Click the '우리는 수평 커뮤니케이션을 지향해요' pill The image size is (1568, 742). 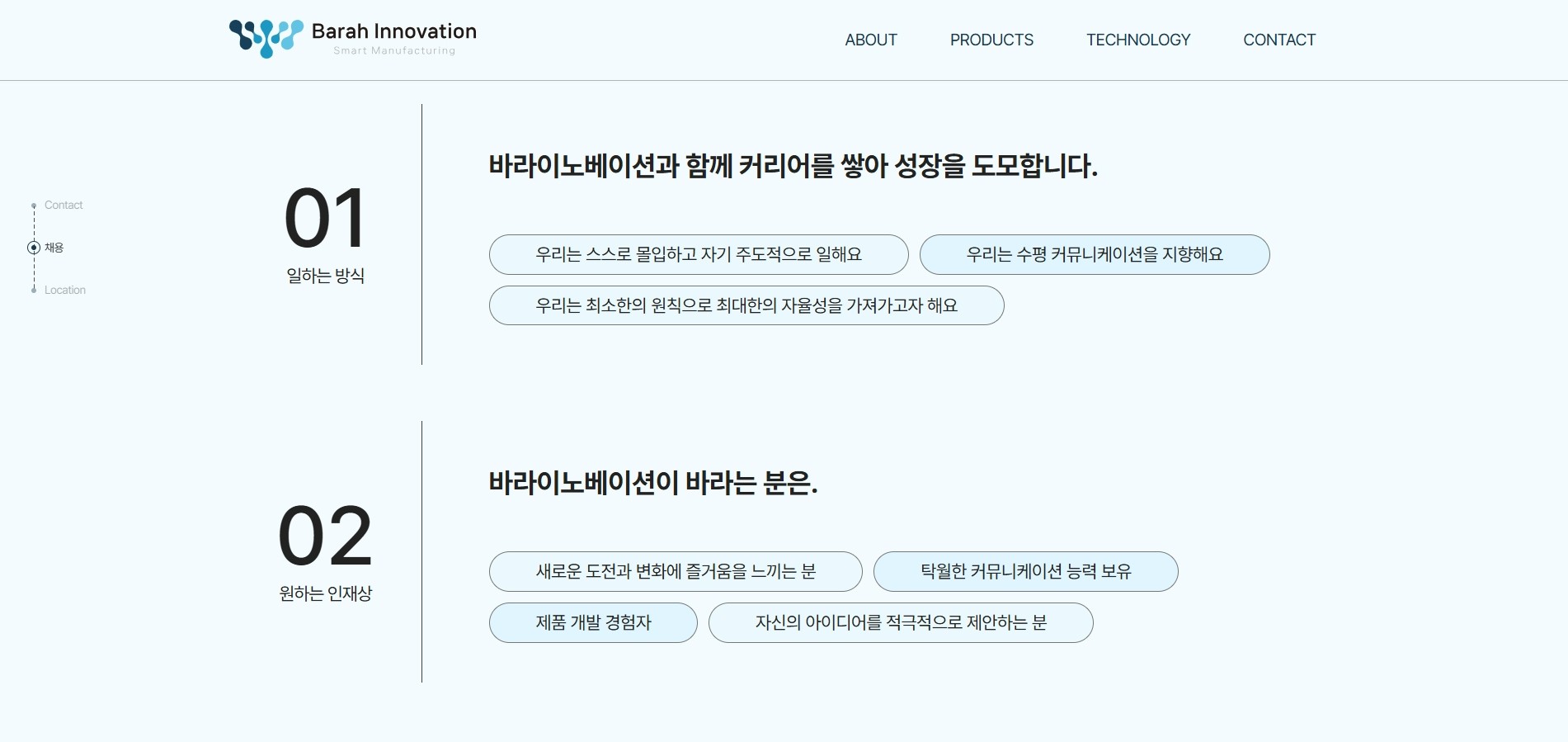[1096, 254]
